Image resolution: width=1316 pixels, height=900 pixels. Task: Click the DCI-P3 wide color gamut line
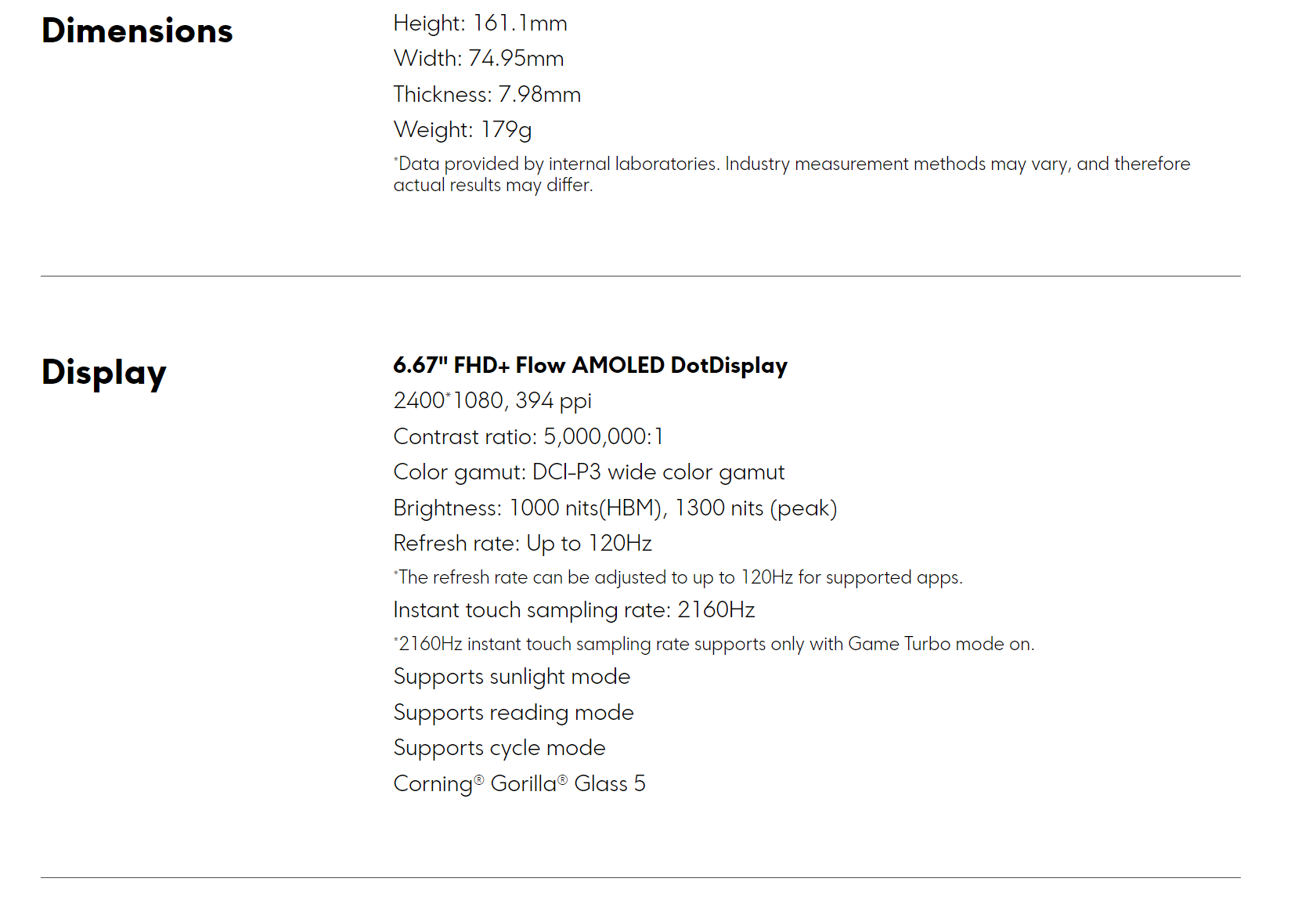(x=589, y=472)
